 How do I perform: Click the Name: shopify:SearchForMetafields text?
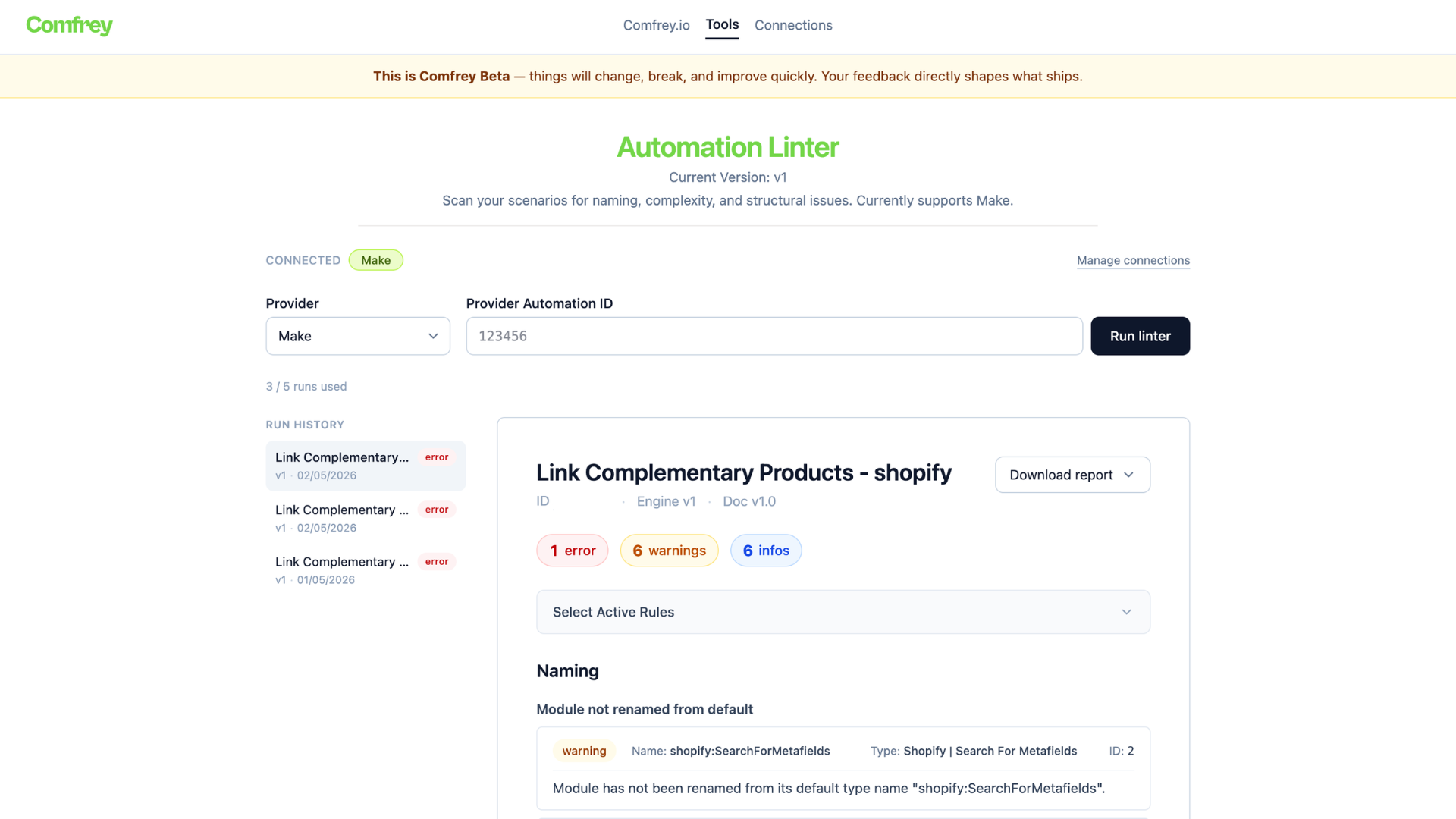click(731, 751)
